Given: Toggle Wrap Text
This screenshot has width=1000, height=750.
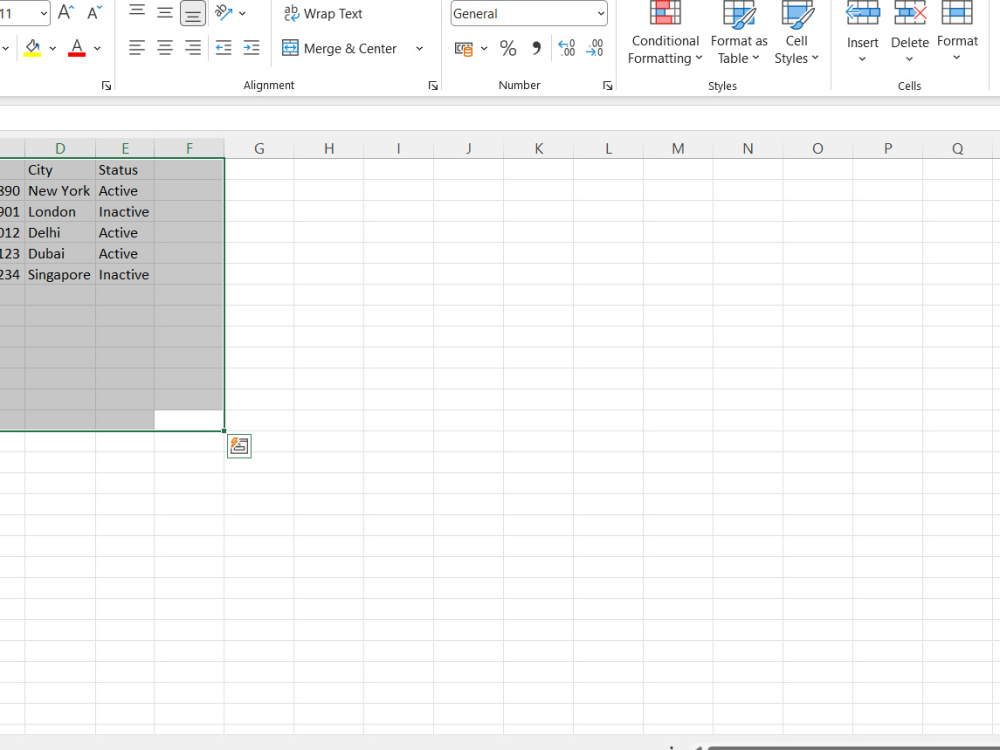Looking at the screenshot, I should (323, 13).
